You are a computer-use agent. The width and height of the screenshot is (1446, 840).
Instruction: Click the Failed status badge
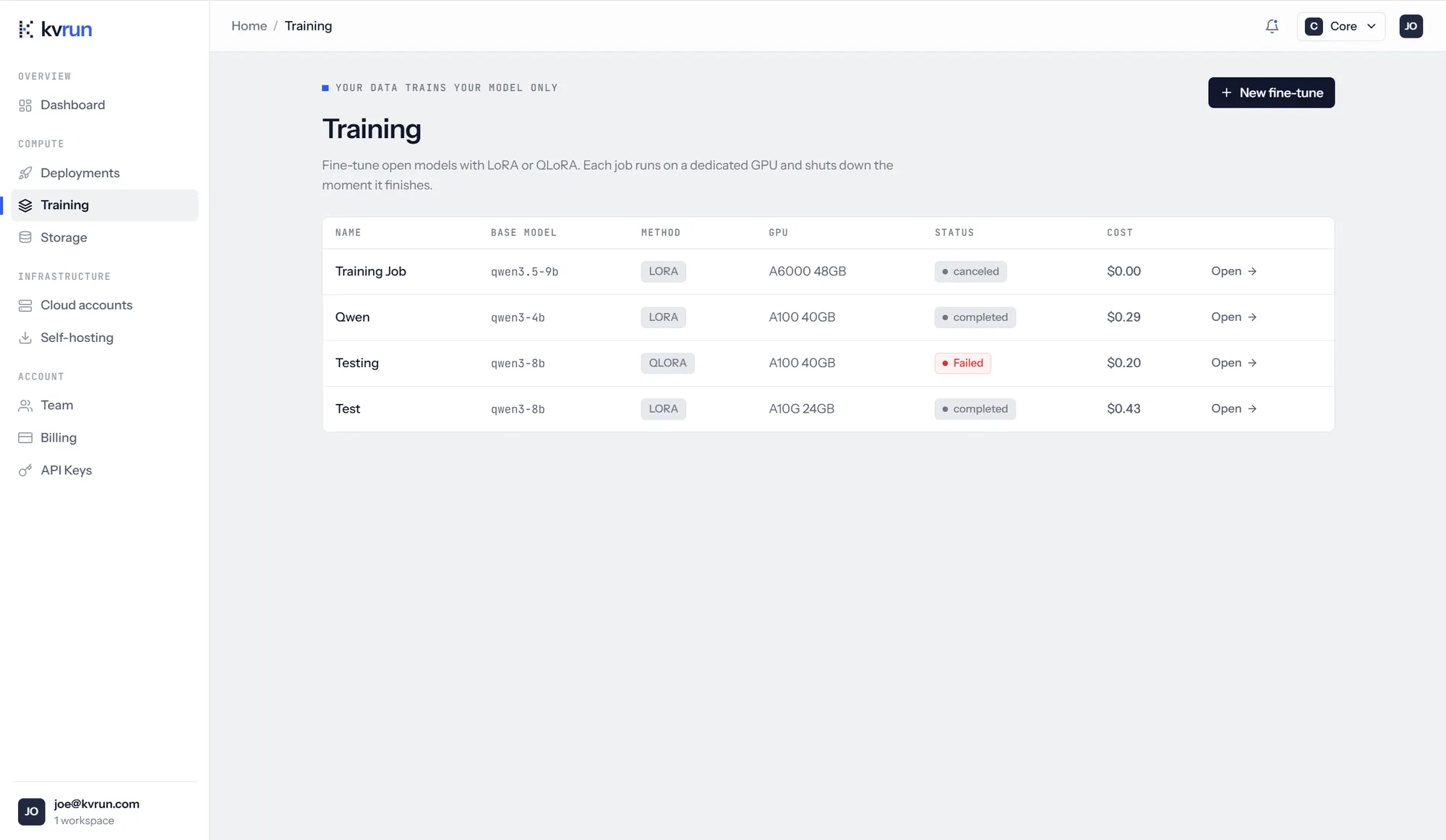(962, 363)
